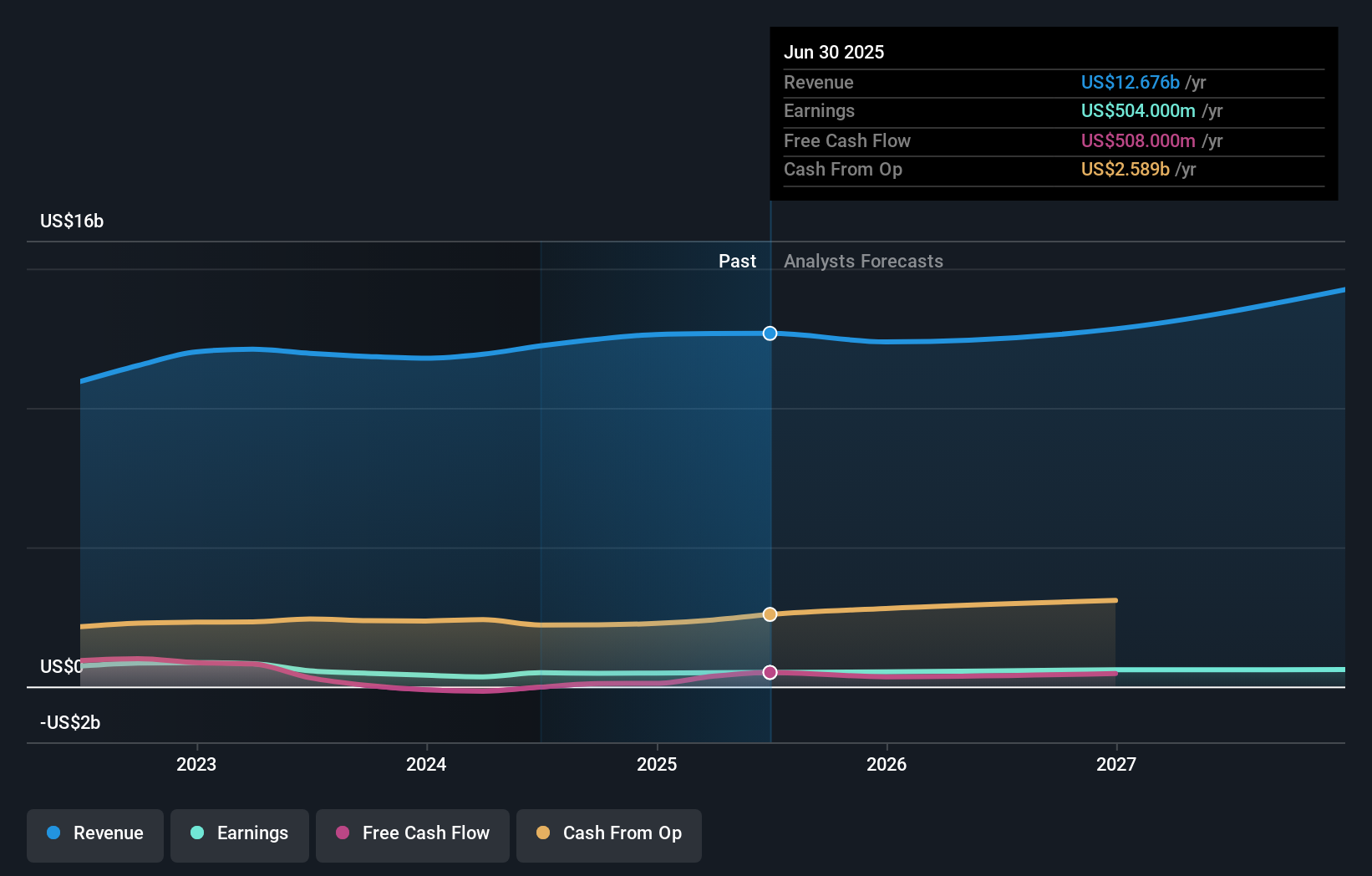Select the orange Cash From Op legend dot
The height and width of the screenshot is (876, 1372).
pos(542,833)
